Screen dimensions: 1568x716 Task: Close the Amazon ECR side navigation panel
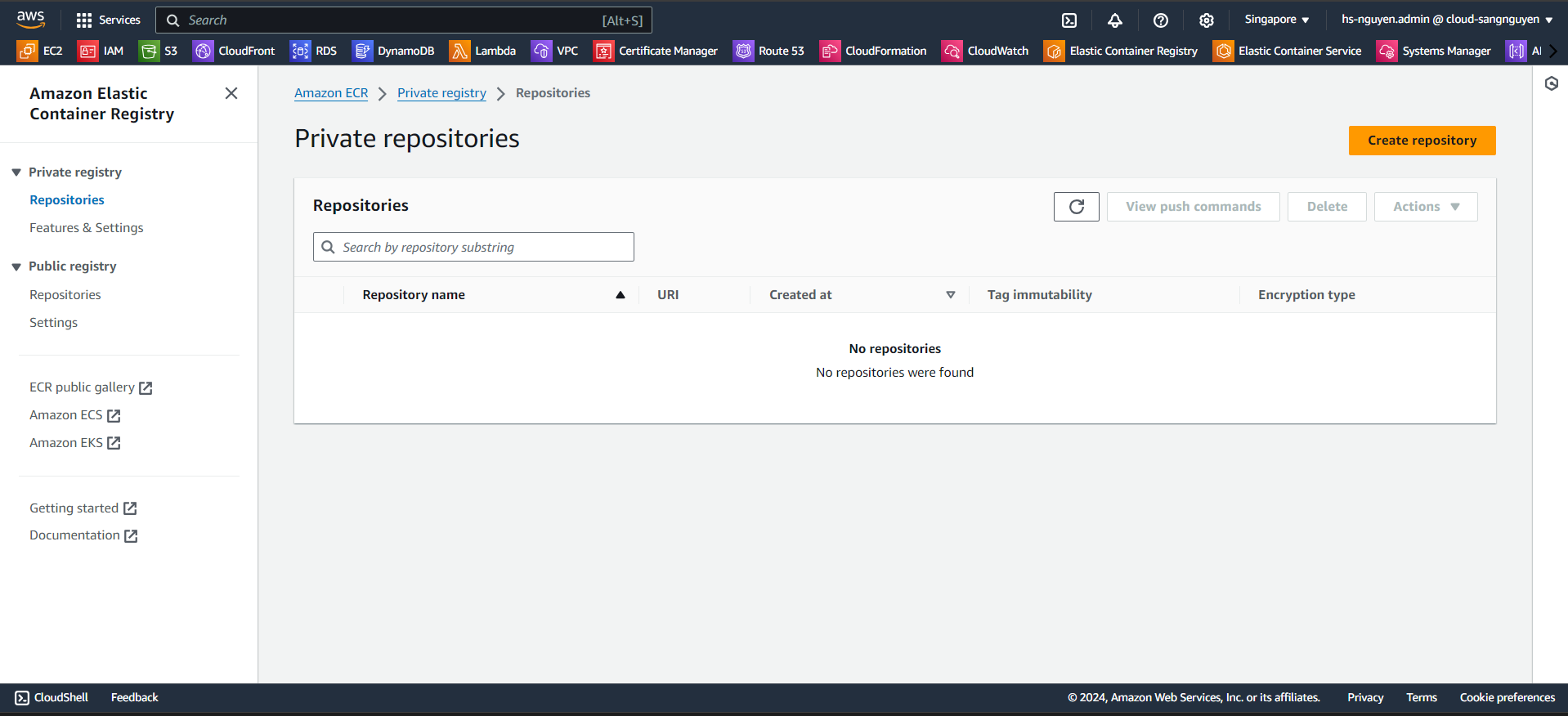pos(231,93)
